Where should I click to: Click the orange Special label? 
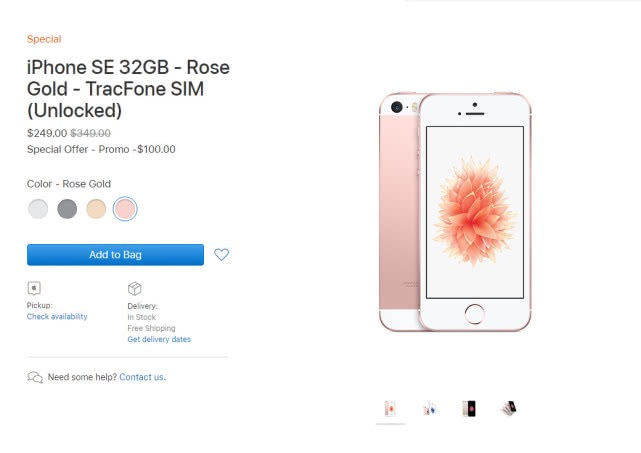pos(44,40)
